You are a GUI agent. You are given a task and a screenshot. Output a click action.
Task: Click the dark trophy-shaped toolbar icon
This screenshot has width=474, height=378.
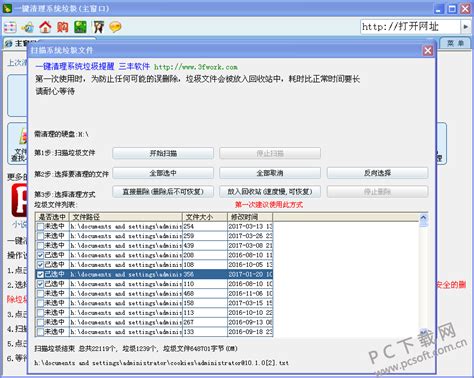point(98,27)
